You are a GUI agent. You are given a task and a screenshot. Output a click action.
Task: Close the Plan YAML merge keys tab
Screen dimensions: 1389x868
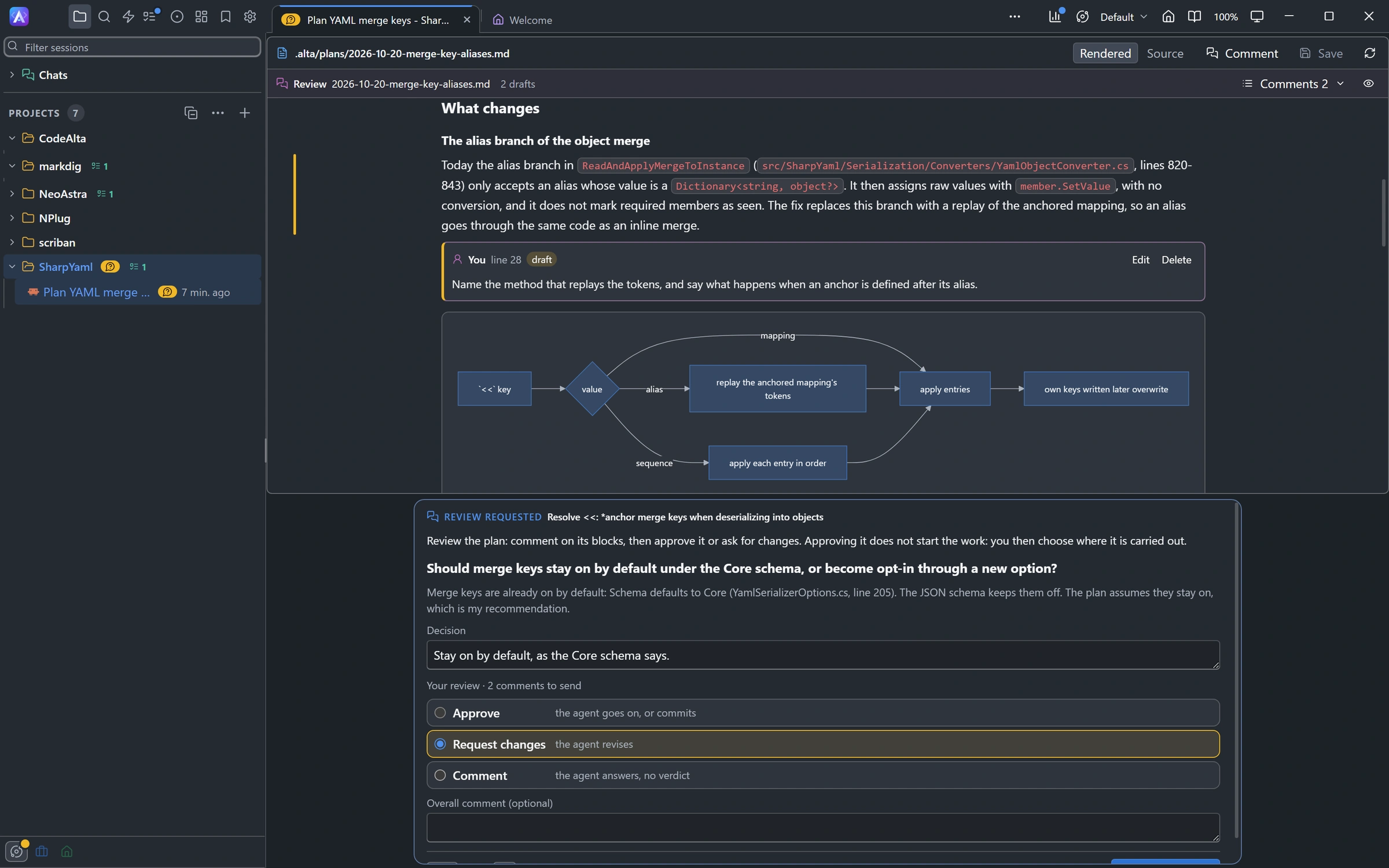click(x=466, y=20)
